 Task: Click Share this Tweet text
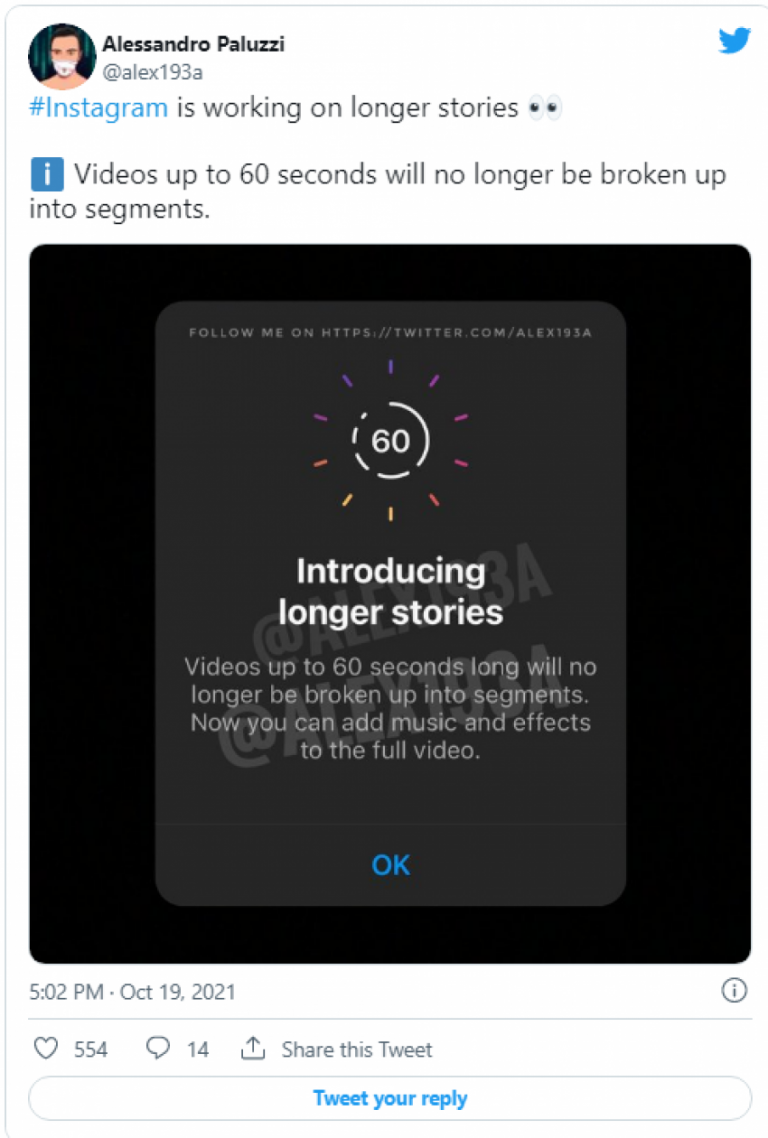[356, 1049]
